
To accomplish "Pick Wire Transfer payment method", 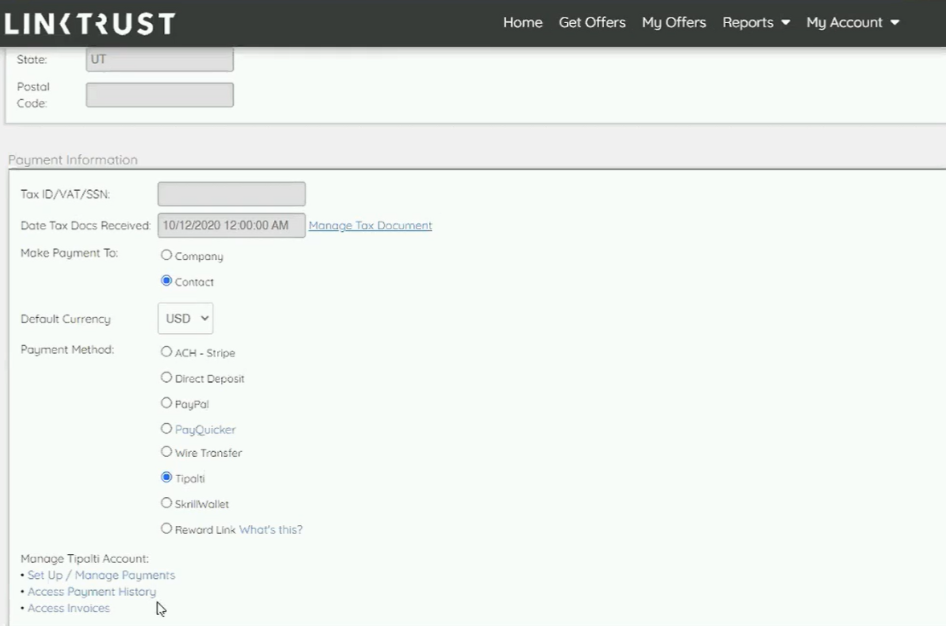I will click(167, 452).
